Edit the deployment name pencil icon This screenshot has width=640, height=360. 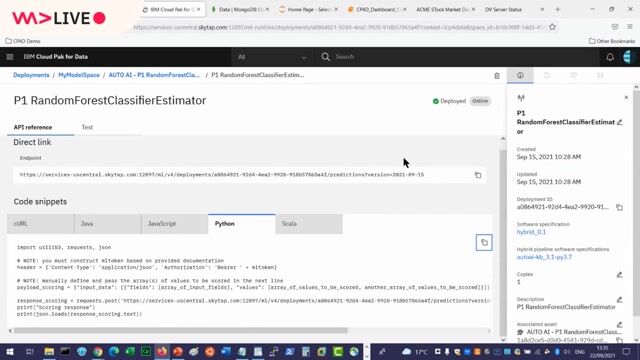pos(620,122)
